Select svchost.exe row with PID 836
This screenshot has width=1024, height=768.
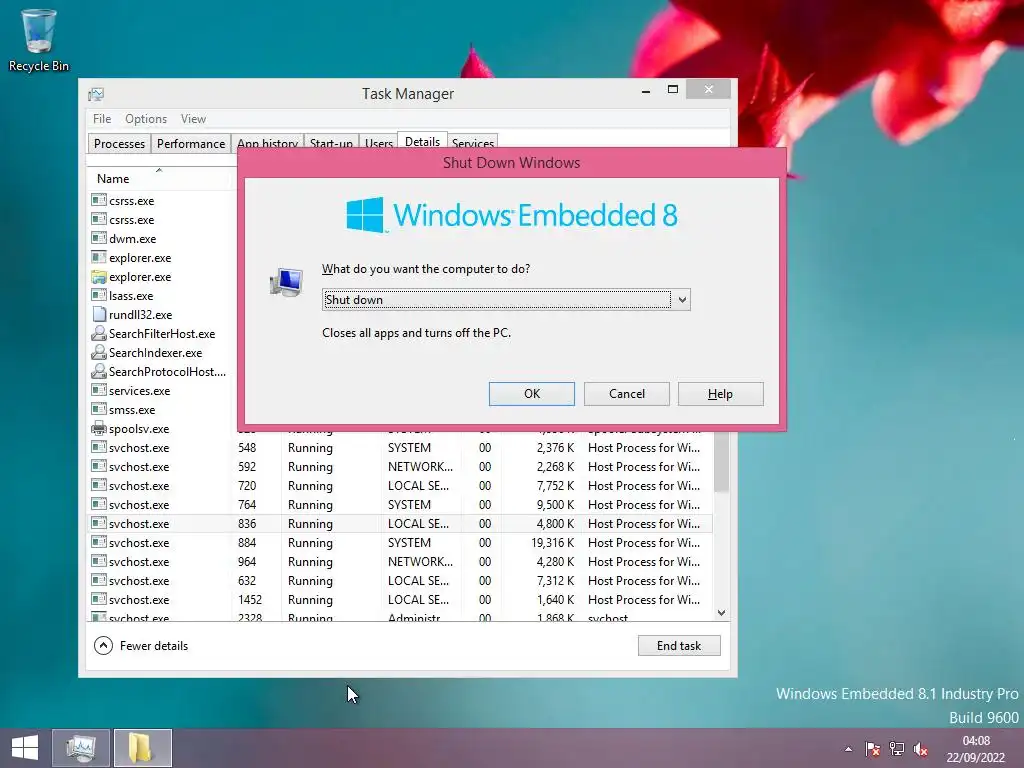pos(399,524)
